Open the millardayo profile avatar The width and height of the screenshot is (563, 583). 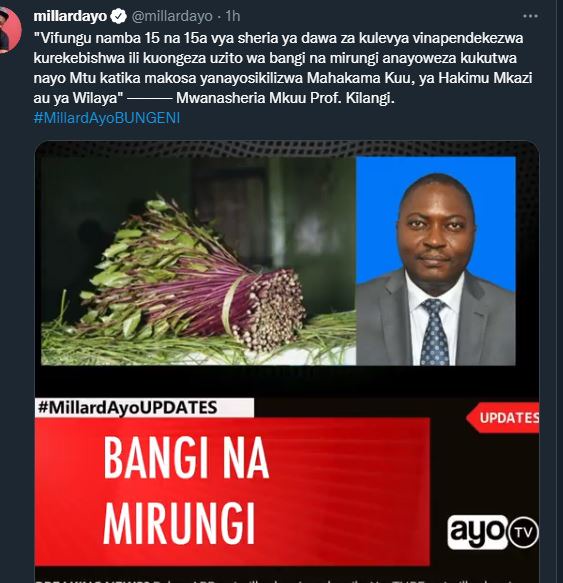[x=9, y=30]
